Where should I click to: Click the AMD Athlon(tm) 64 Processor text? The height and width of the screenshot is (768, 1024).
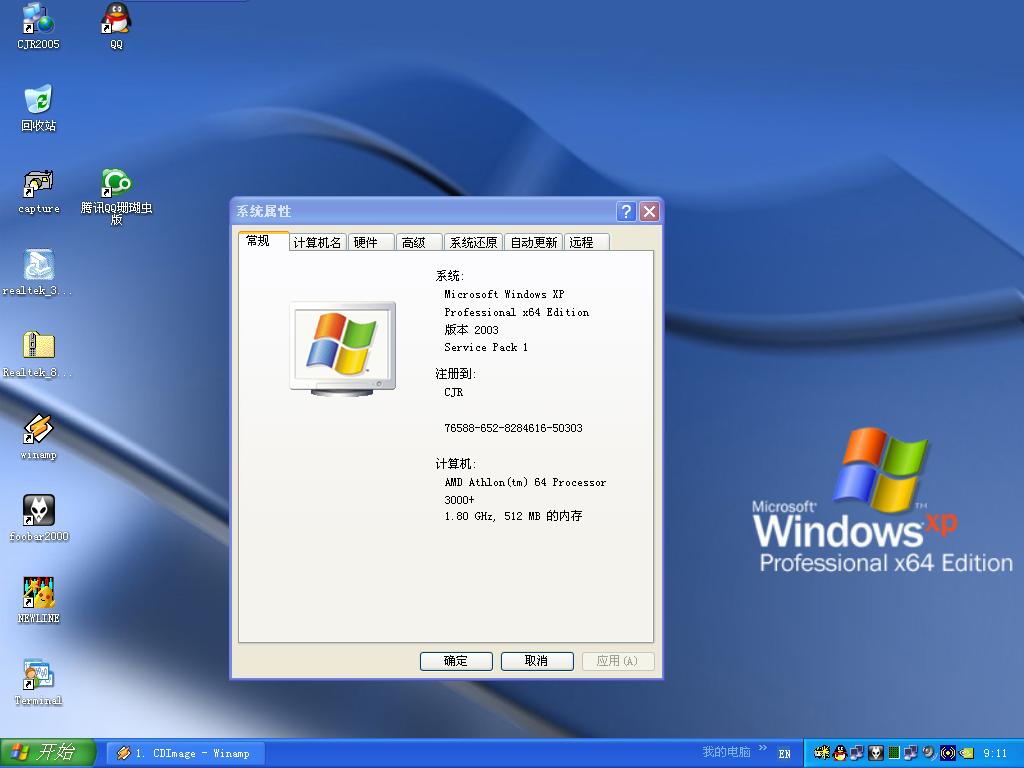[x=525, y=482]
